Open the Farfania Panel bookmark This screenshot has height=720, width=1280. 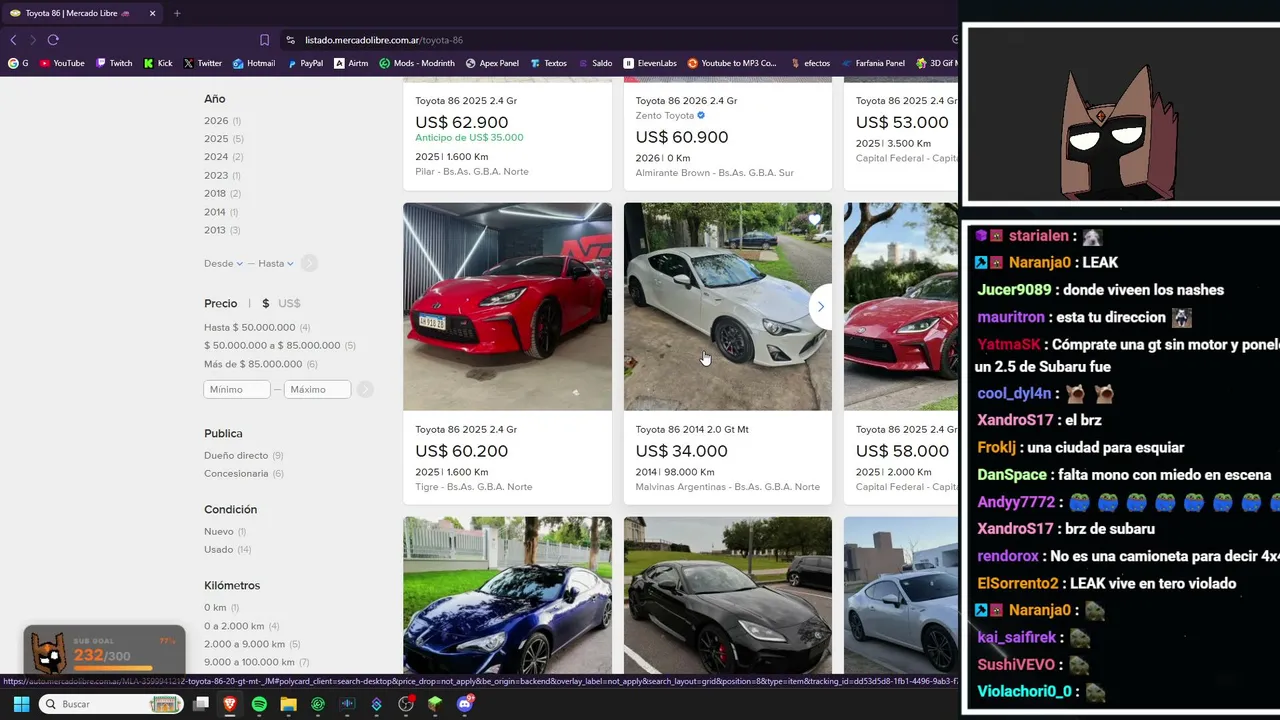click(873, 63)
